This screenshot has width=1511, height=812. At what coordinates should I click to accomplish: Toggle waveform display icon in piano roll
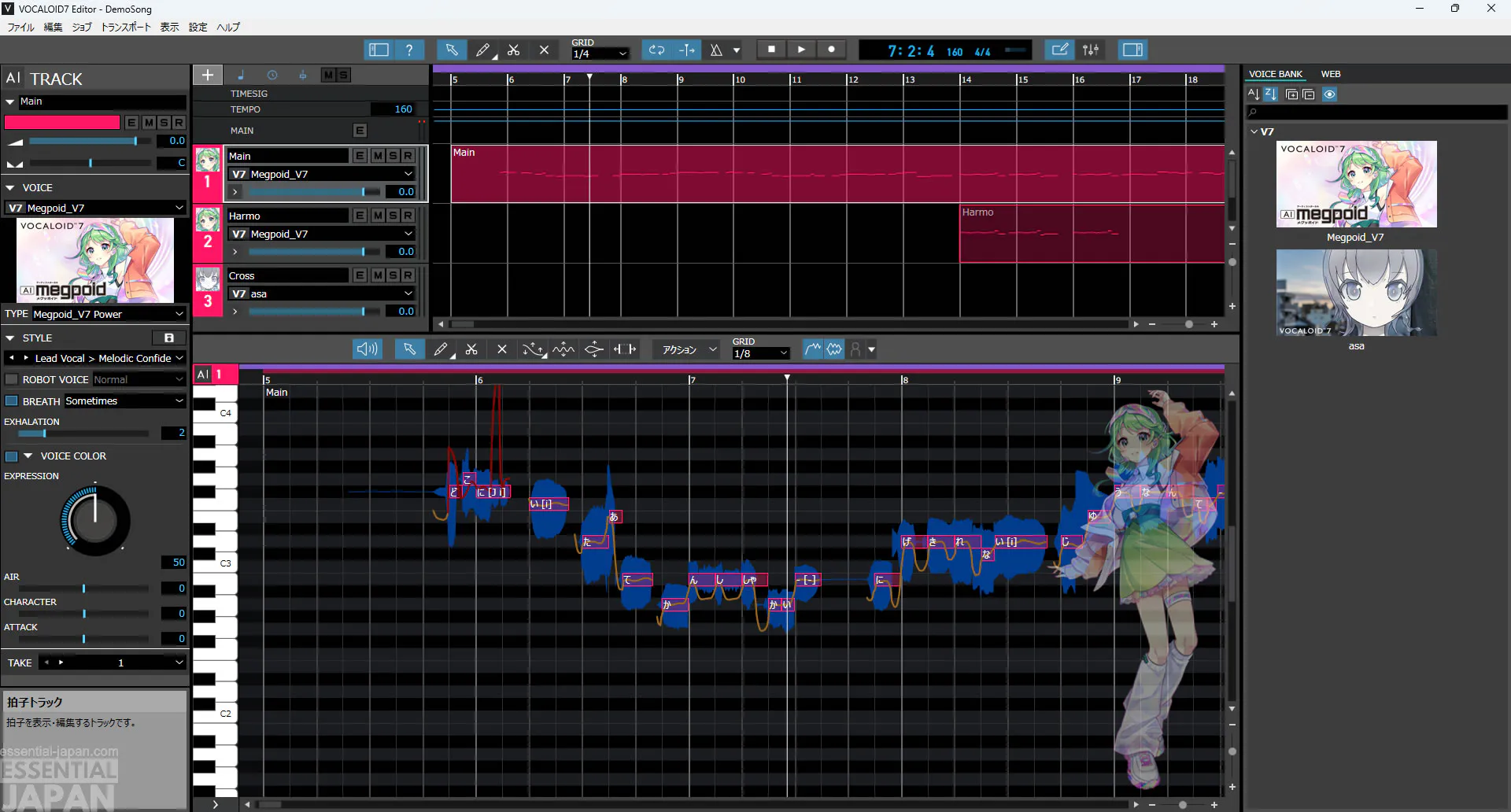pos(834,349)
